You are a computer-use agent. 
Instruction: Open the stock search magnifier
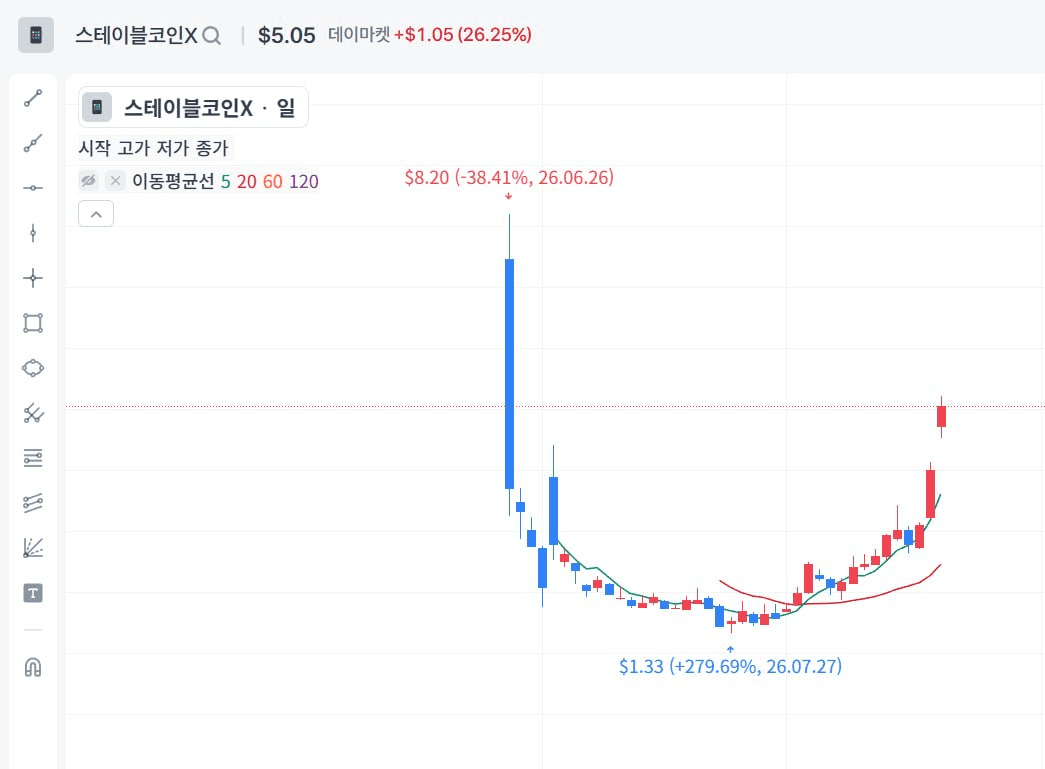point(211,35)
